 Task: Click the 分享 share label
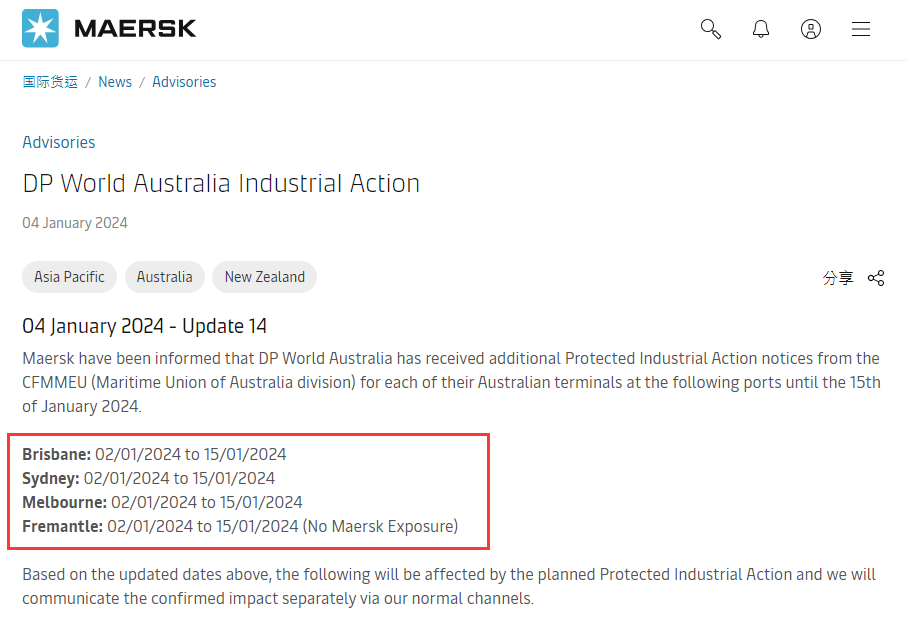point(838,278)
